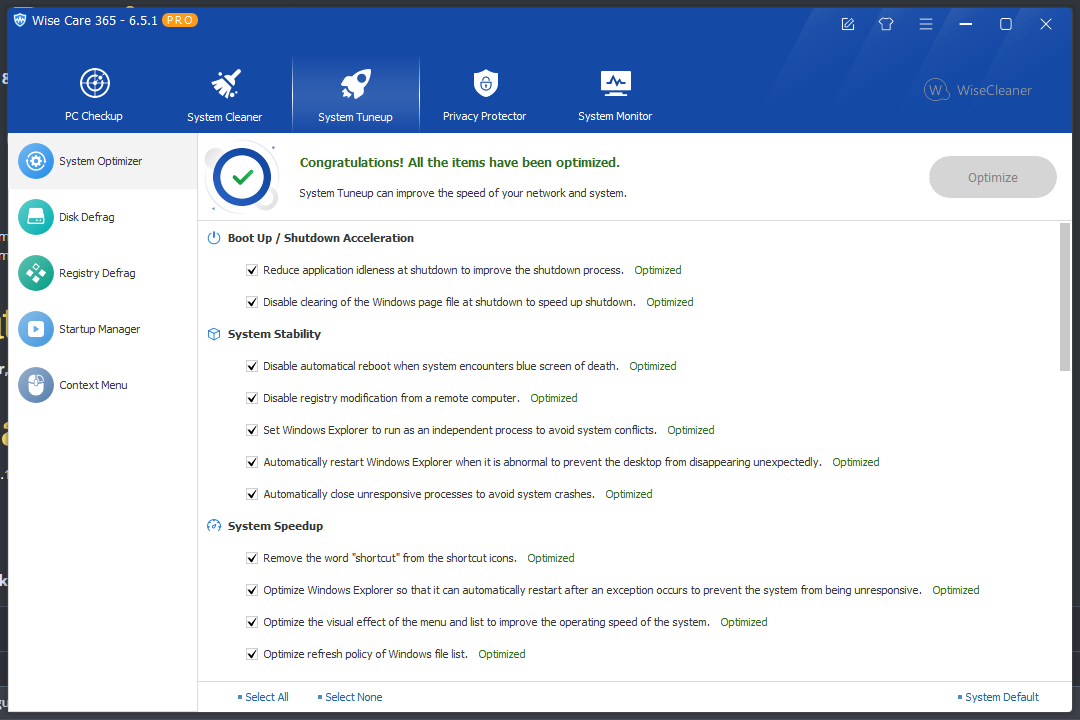The image size is (1080, 720).
Task: Click the System Tuneup description text
Action: (x=463, y=194)
